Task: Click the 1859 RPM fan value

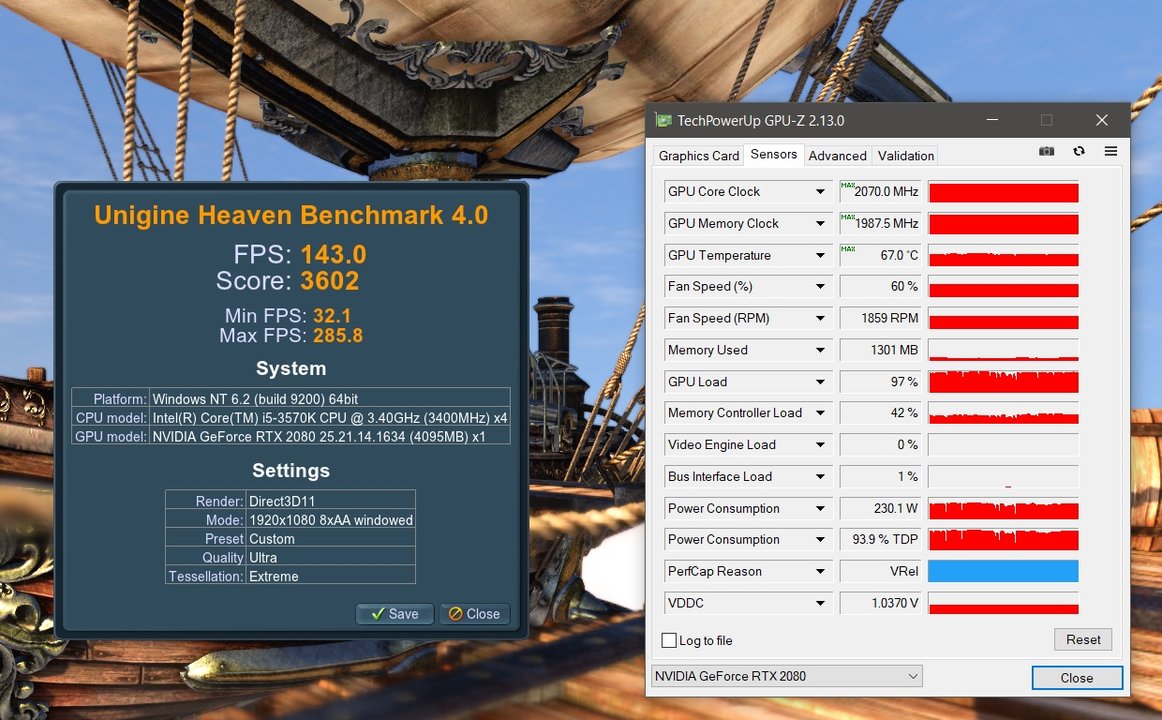Action: coord(880,319)
